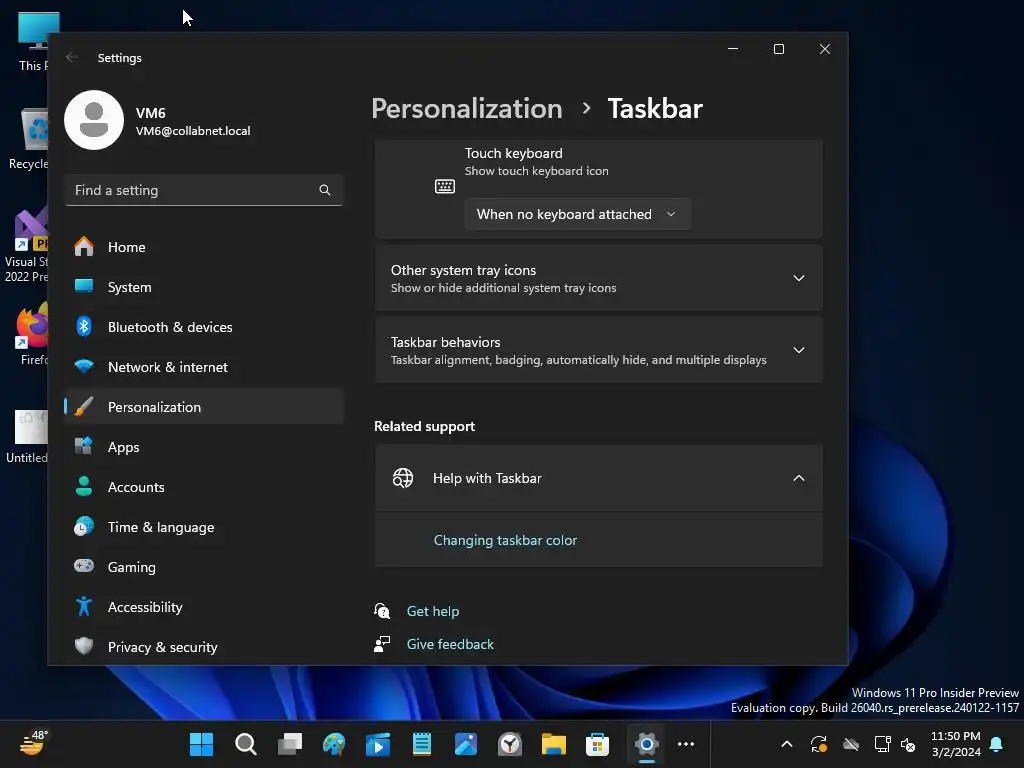Expand Taskbar behaviors section
Screen dimensions: 1024x768
(x=598, y=350)
